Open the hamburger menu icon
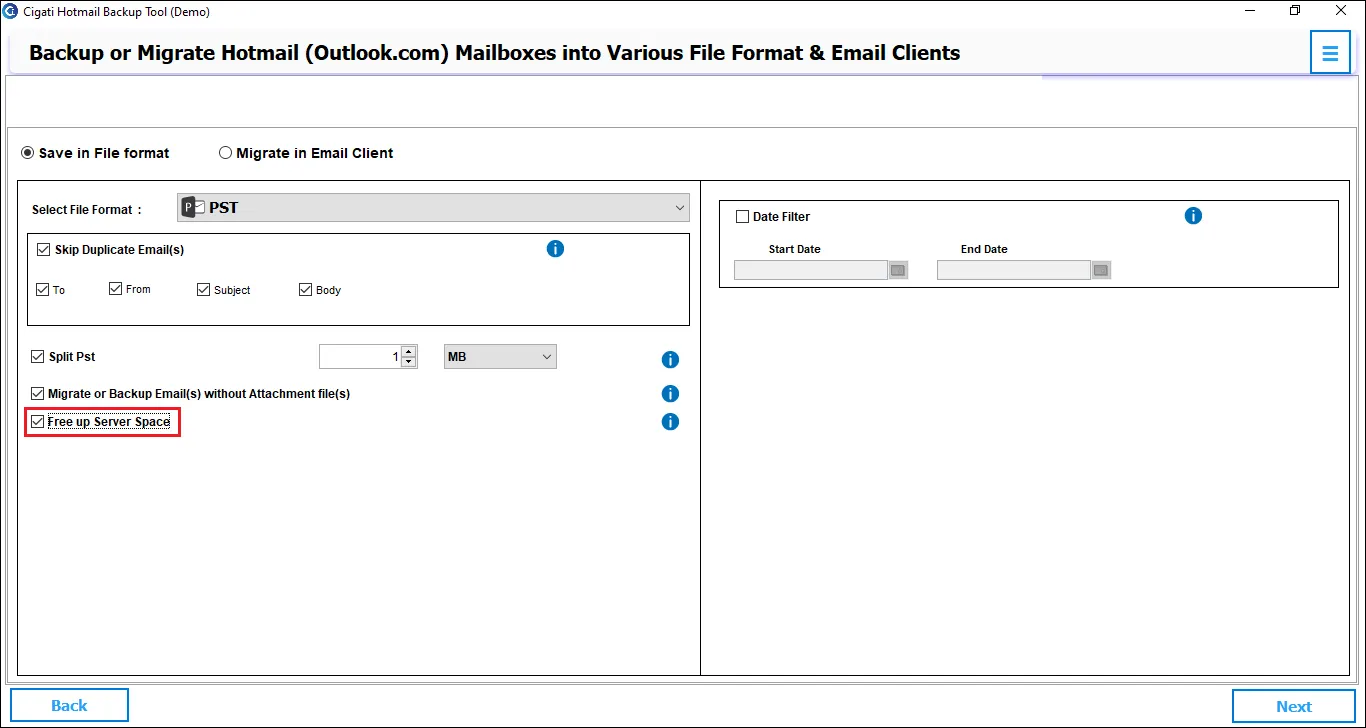 pyautogui.click(x=1330, y=53)
